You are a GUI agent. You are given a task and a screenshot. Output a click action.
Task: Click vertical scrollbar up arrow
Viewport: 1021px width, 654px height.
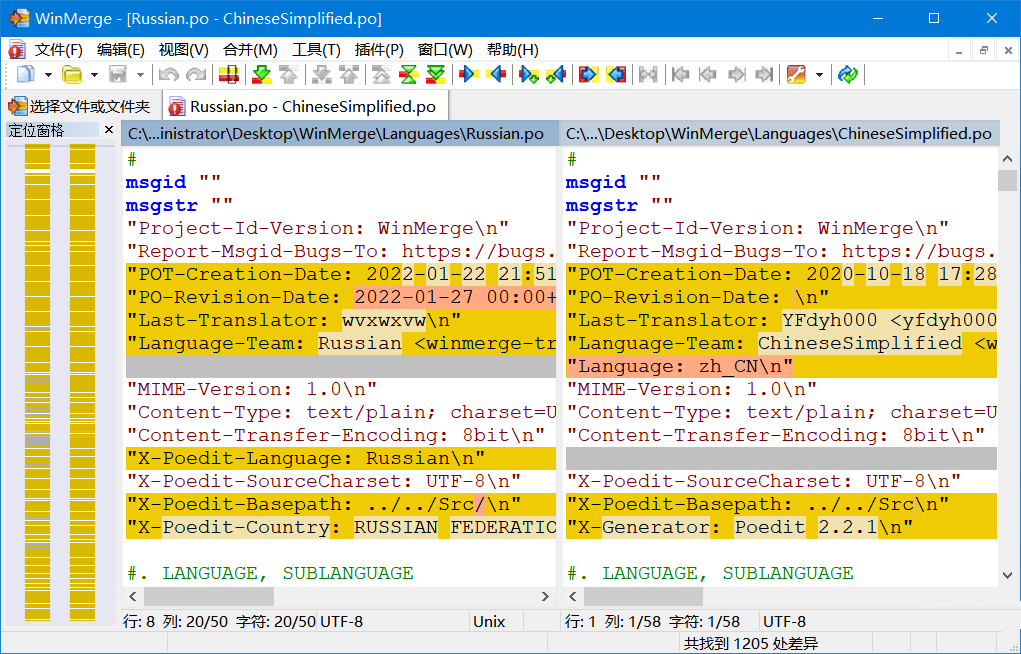click(1007, 158)
